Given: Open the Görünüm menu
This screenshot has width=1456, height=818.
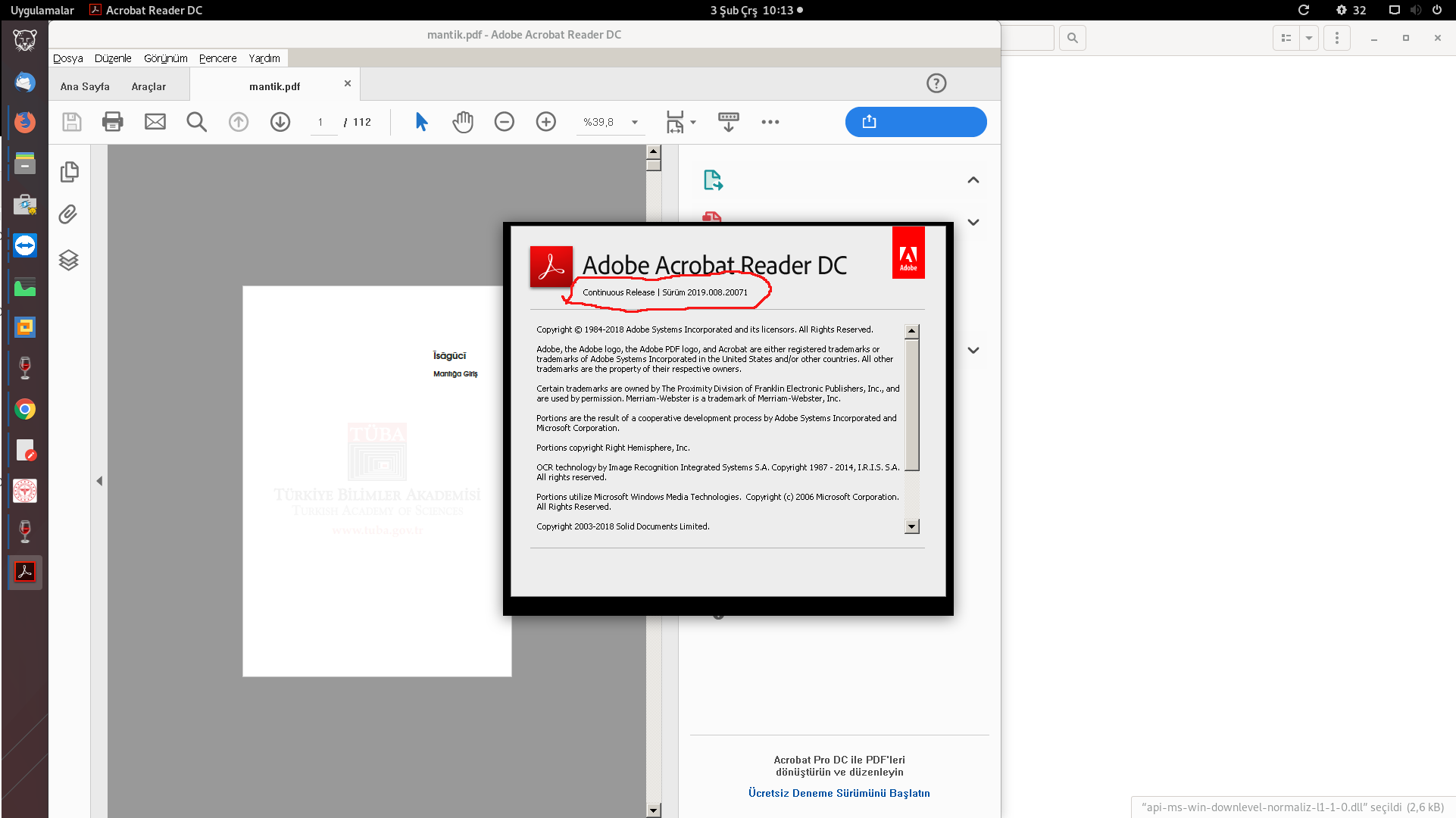Looking at the screenshot, I should coord(166,58).
